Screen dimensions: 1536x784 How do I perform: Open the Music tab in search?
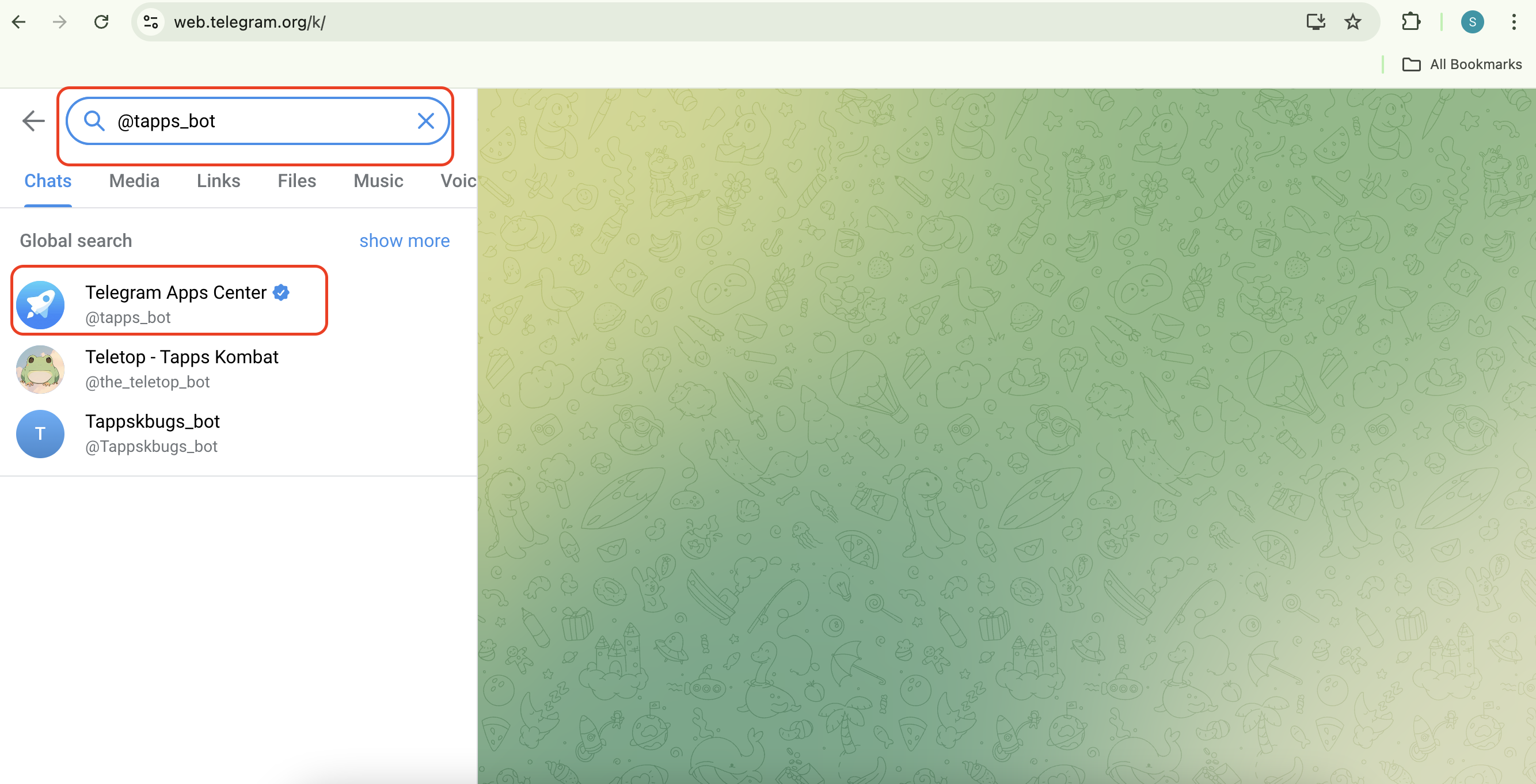click(378, 181)
